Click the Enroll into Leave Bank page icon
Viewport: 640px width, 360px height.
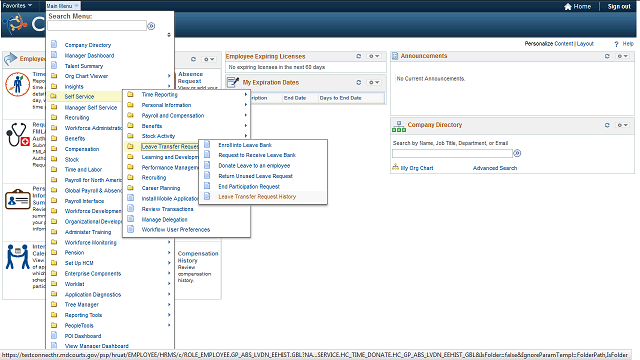point(207,144)
